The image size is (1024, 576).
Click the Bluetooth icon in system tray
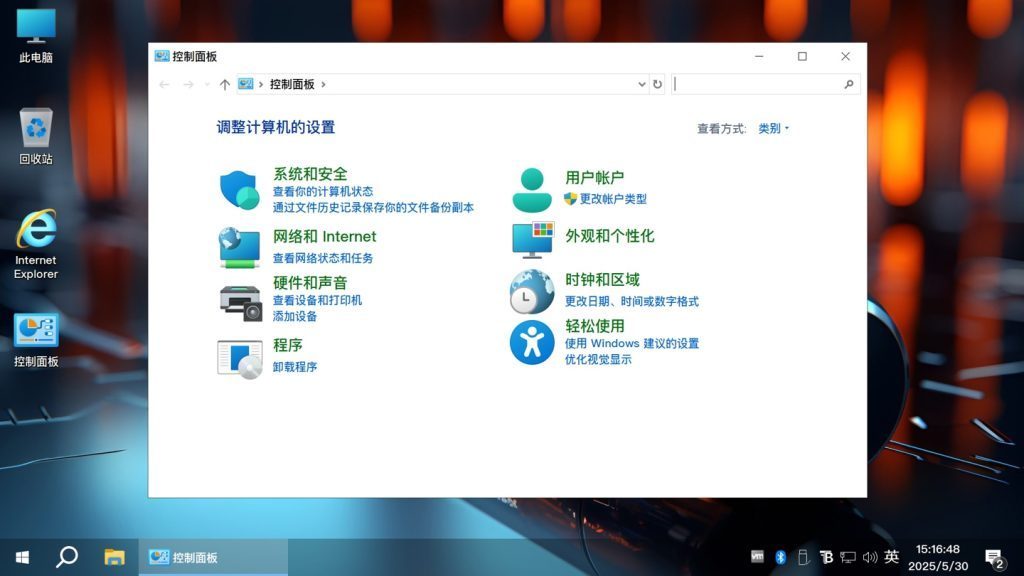coord(780,557)
